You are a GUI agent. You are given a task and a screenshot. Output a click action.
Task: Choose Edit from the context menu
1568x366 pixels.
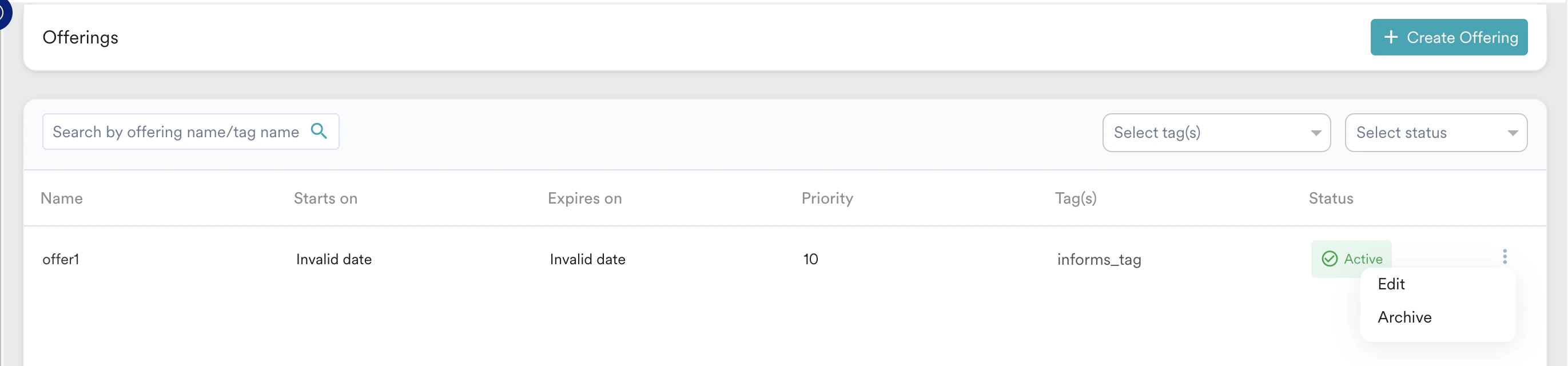[x=1391, y=284]
